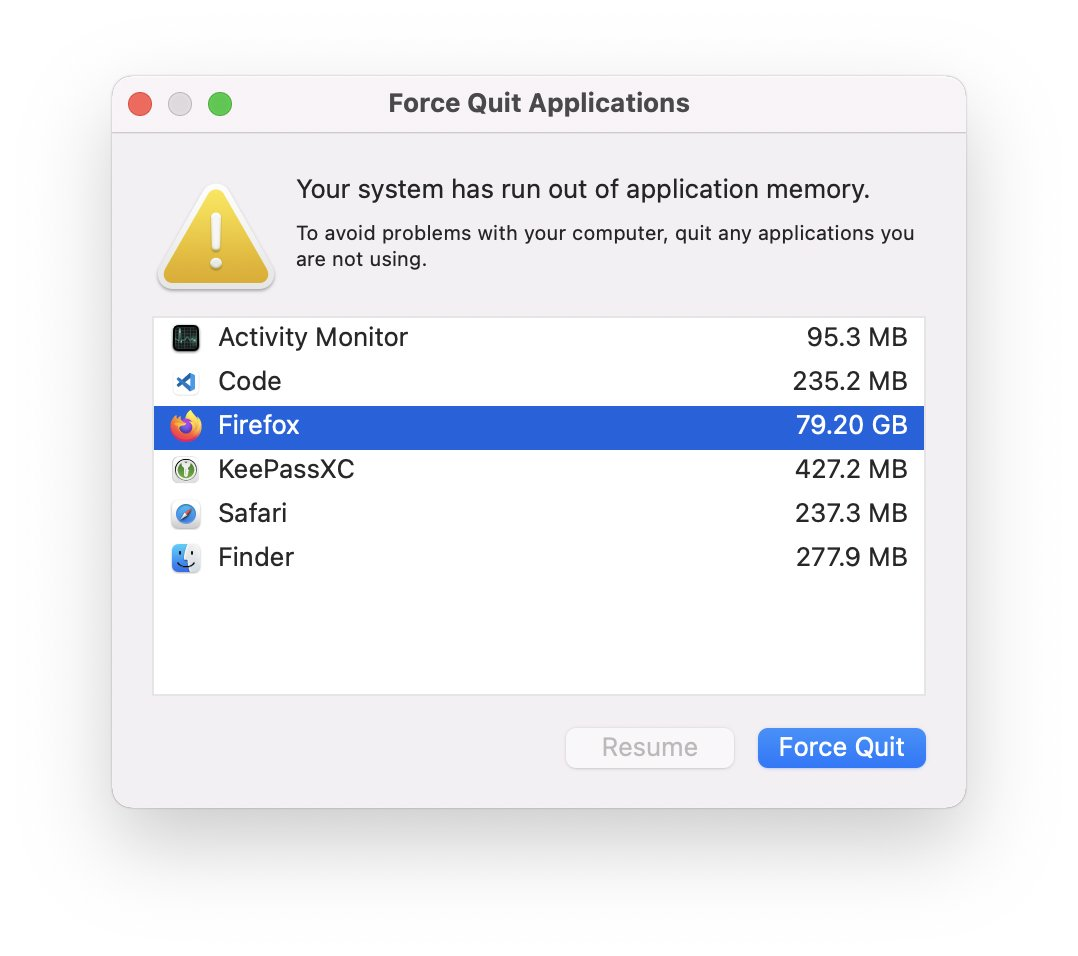Click the Visual Studio Code icon

(x=184, y=382)
